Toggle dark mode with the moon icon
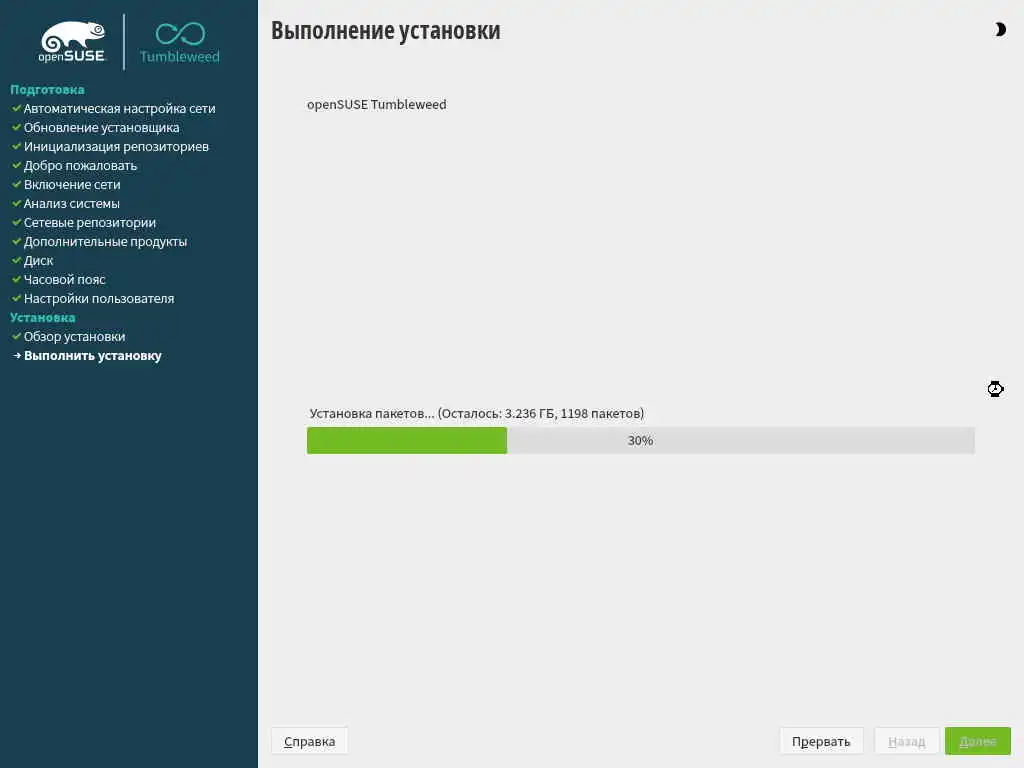Image resolution: width=1024 pixels, height=768 pixels. click(x=1000, y=29)
